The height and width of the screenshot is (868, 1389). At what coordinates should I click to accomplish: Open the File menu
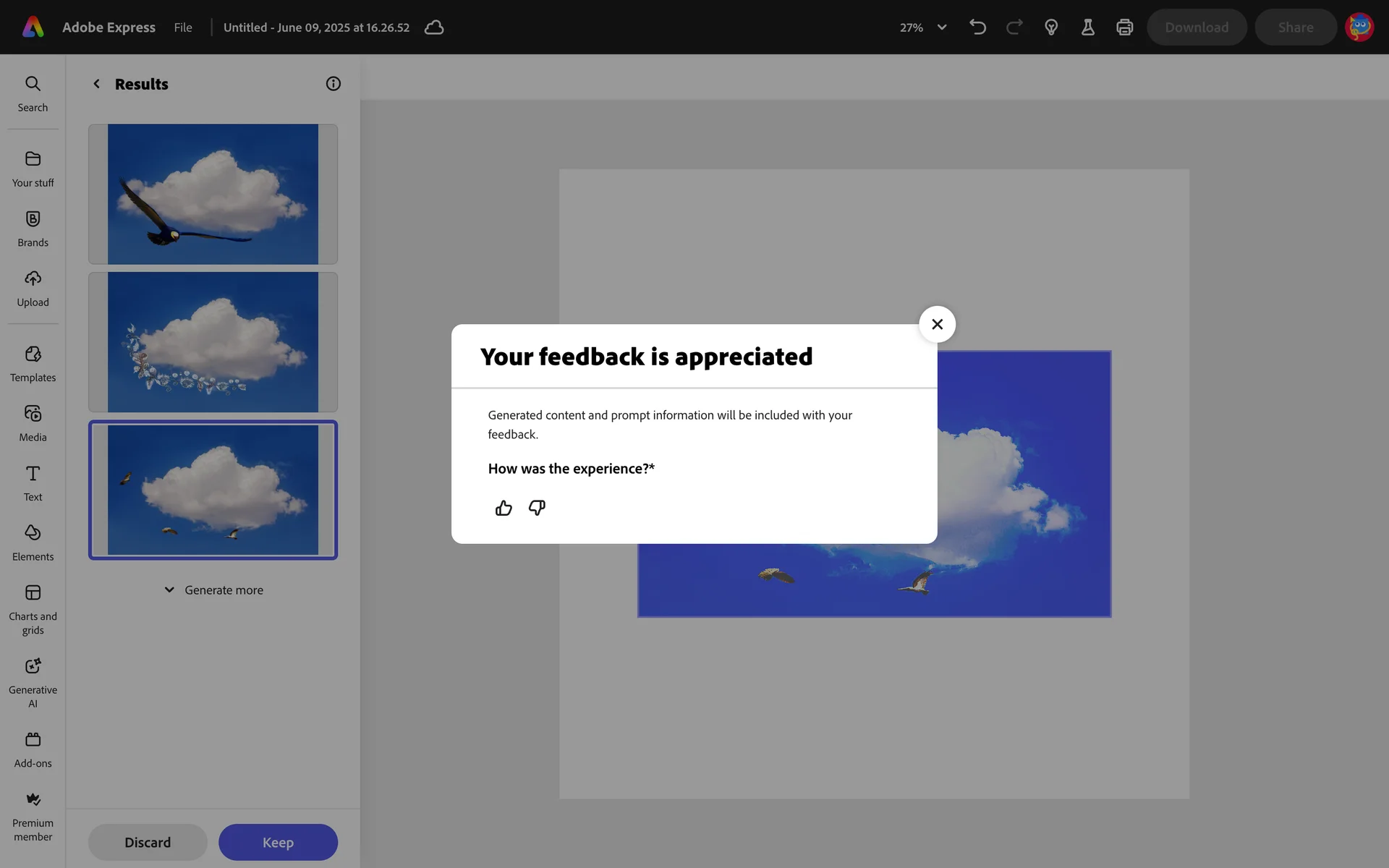(183, 27)
